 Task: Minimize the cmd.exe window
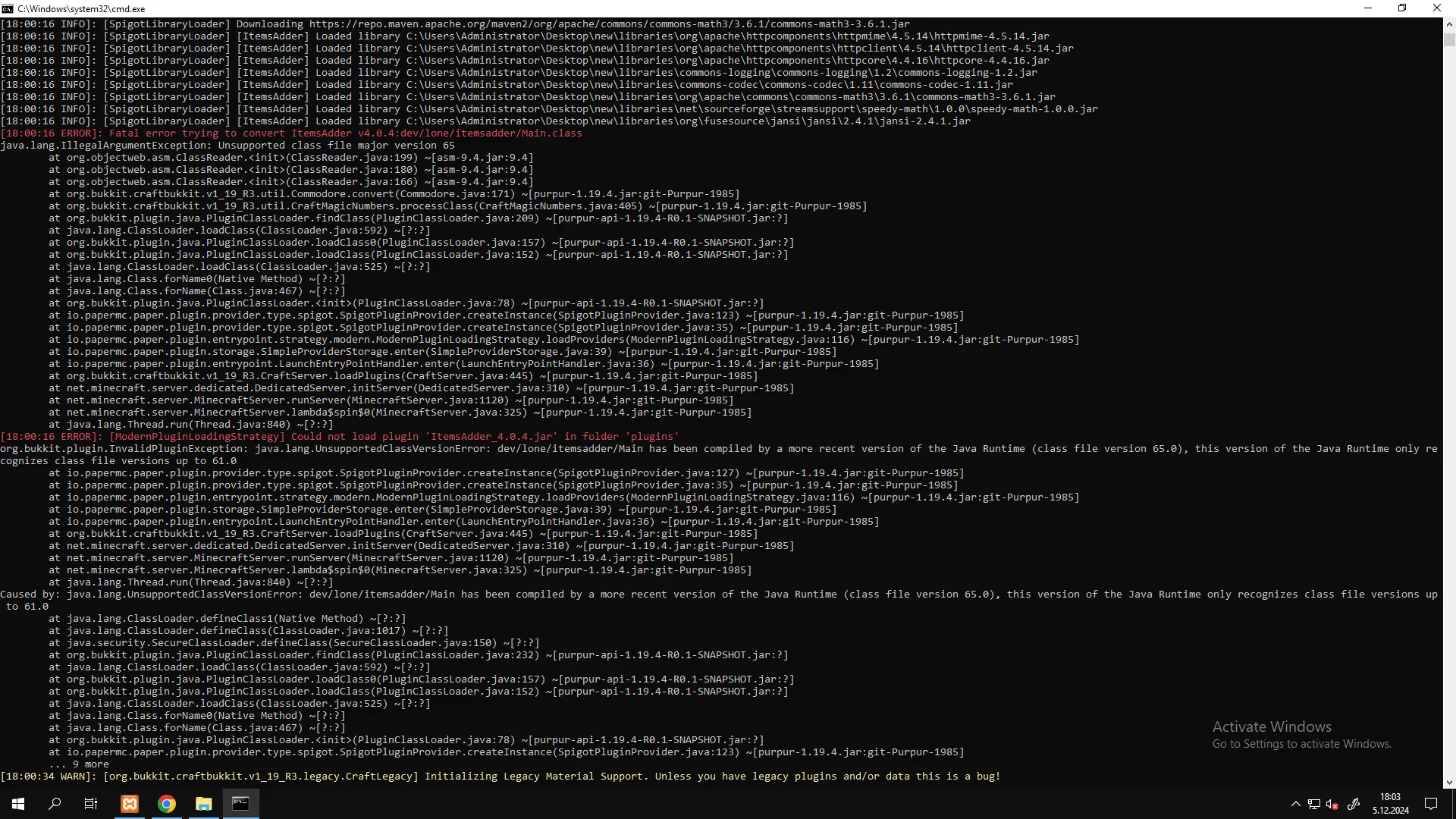point(1368,8)
